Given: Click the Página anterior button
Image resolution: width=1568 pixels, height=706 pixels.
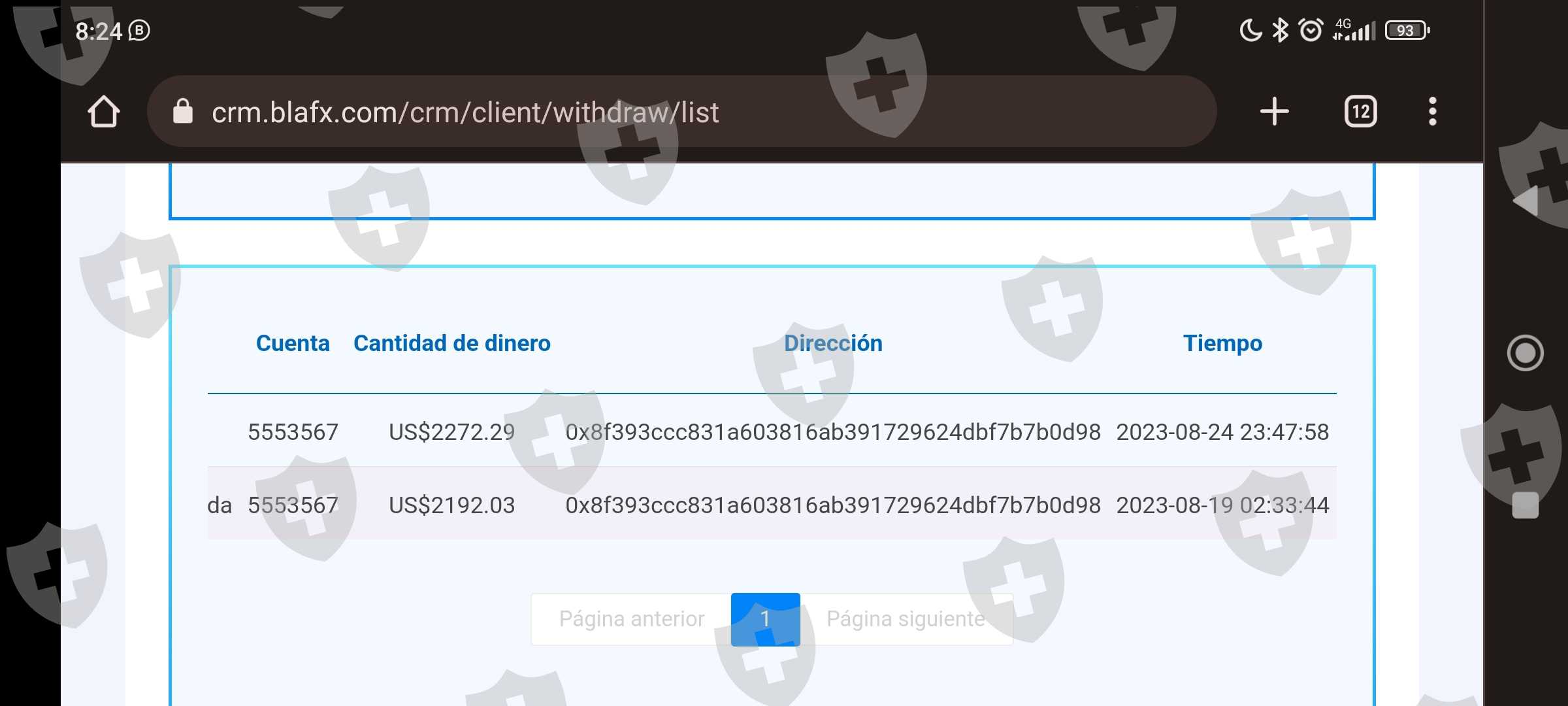Looking at the screenshot, I should coord(631,619).
